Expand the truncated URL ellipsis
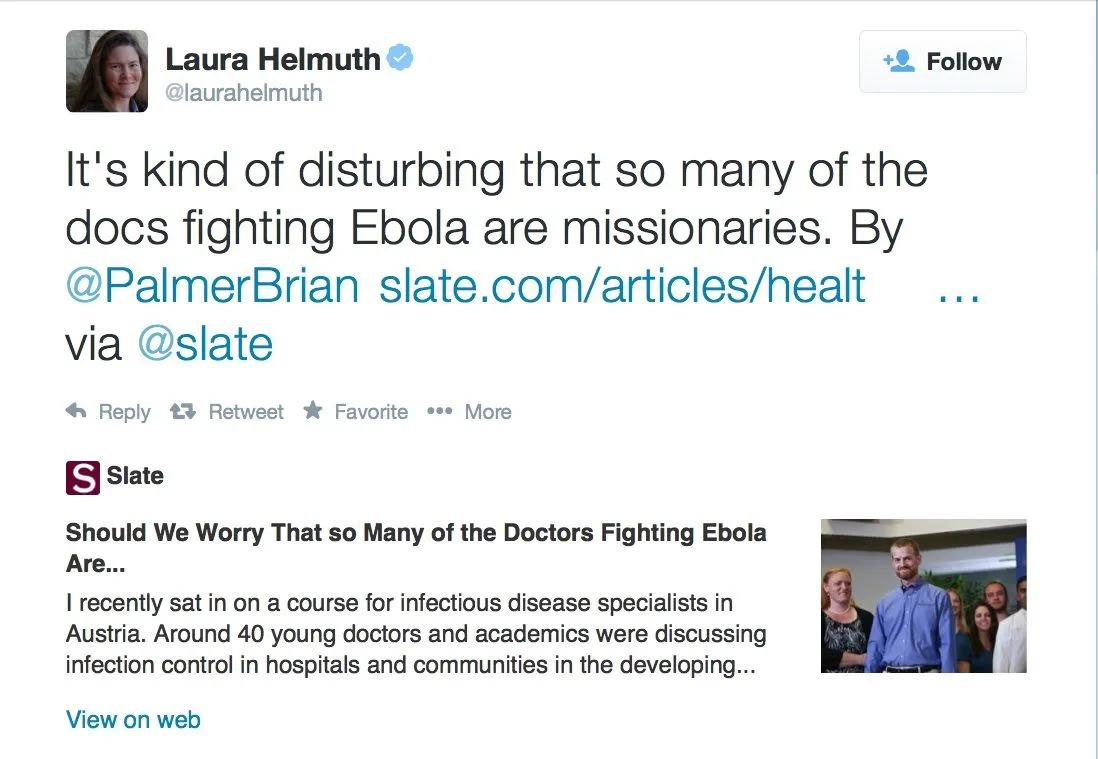The height and width of the screenshot is (759, 1098). 959,287
